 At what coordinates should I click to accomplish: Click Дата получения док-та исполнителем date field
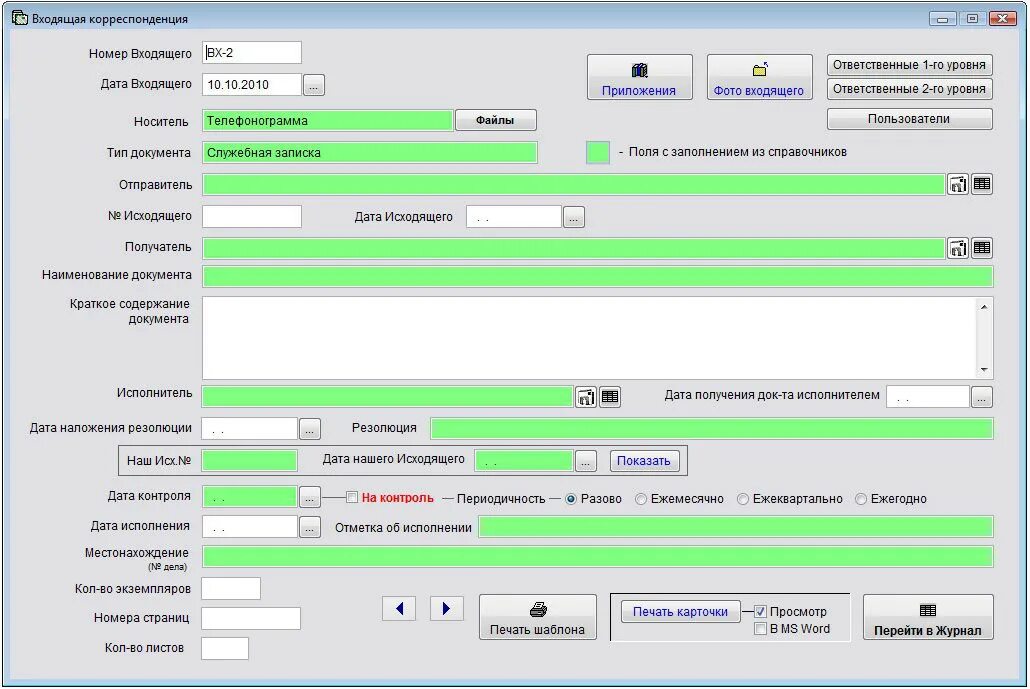[x=928, y=397]
